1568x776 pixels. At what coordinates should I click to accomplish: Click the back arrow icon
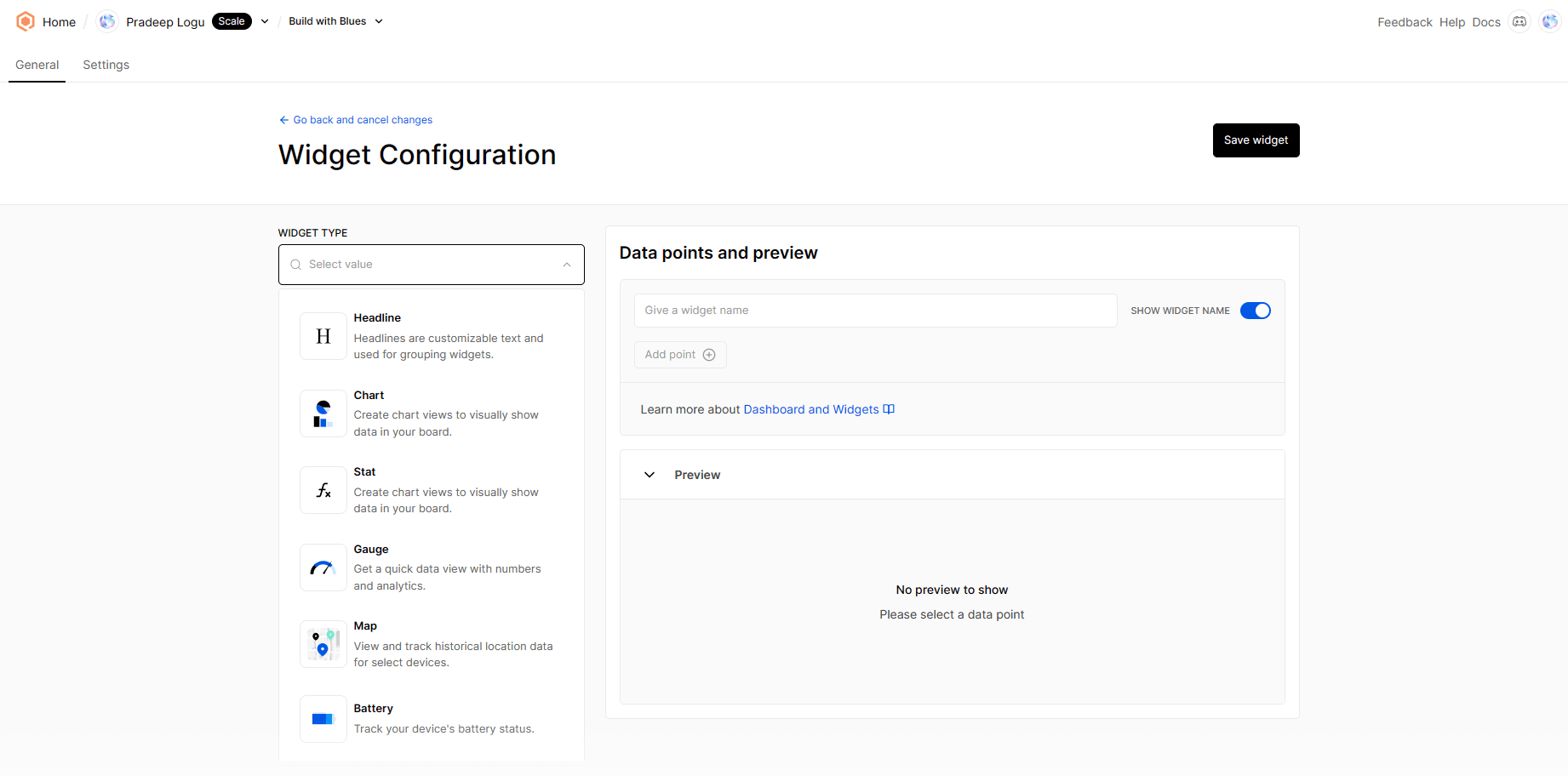click(x=284, y=120)
